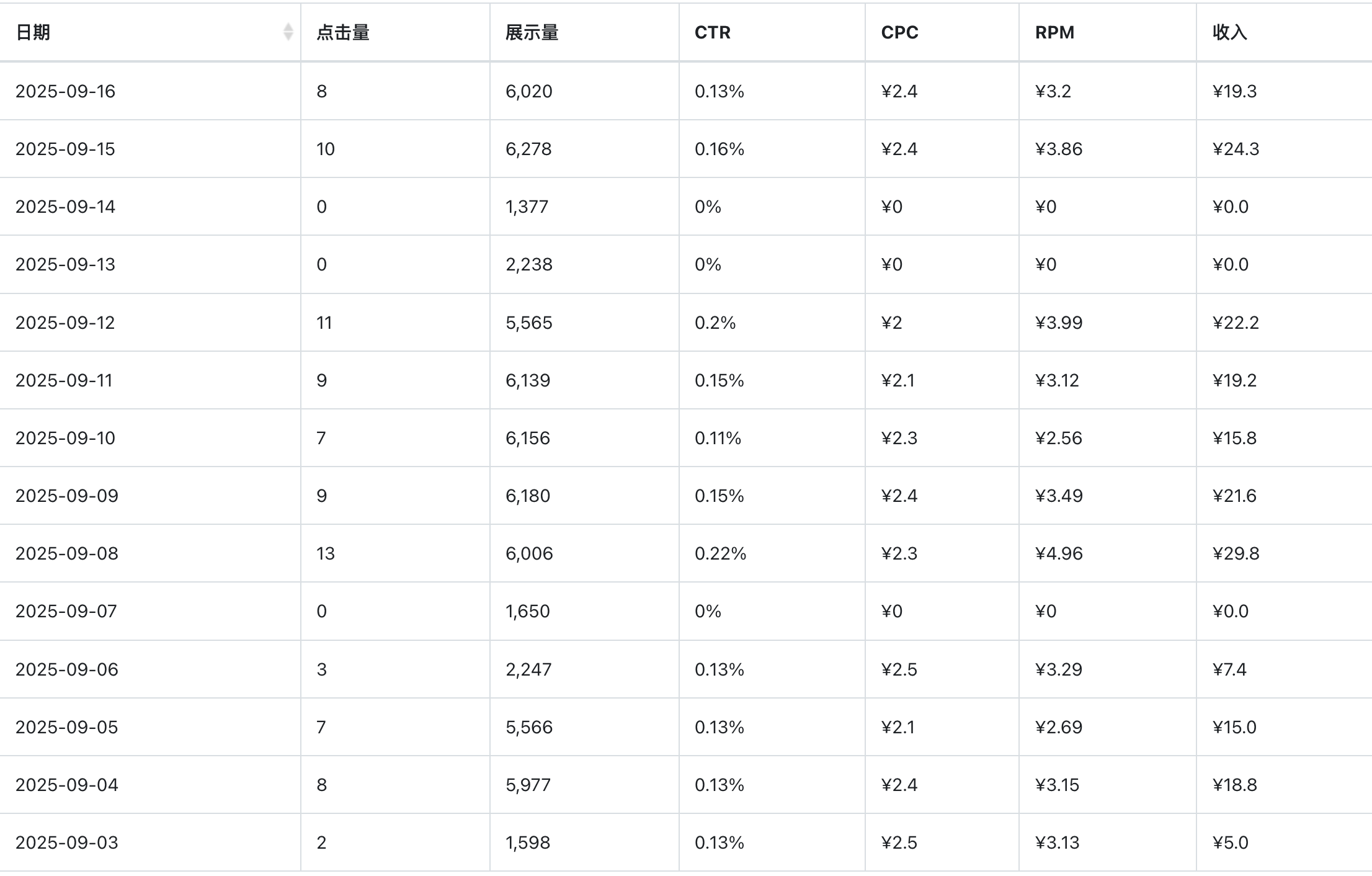Click the 0.22% CTR cell
This screenshot has height=876, width=1372.
pos(720,553)
